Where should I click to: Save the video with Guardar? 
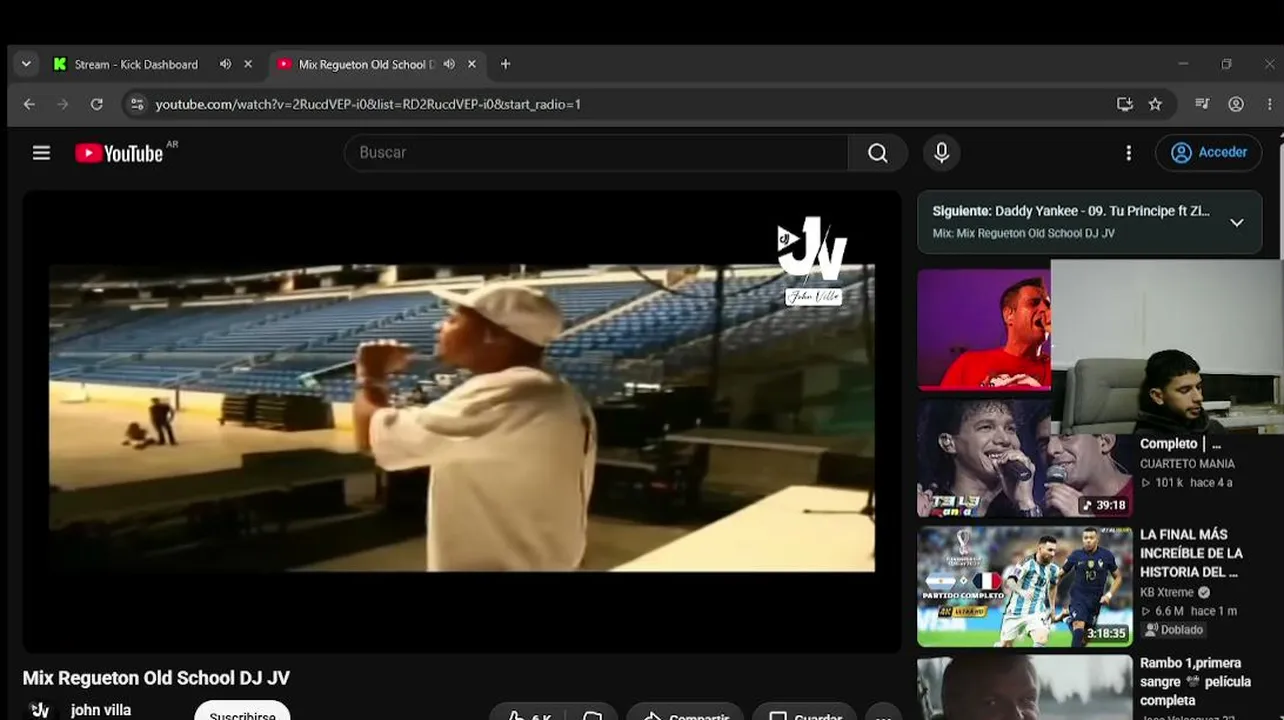[x=805, y=714]
